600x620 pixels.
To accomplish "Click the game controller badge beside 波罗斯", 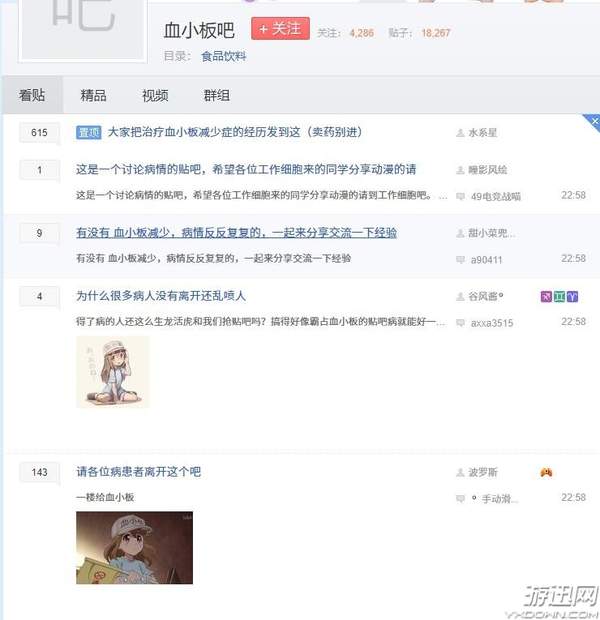I will (x=546, y=472).
